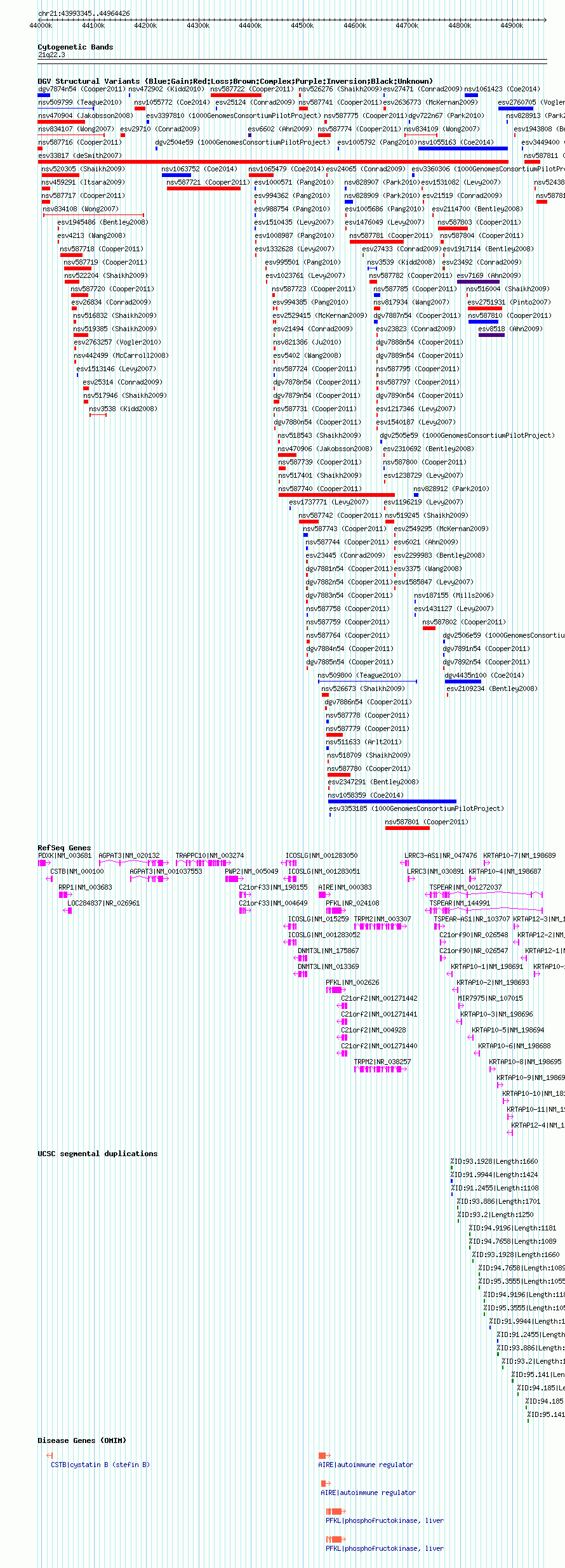Open the CSTB|NM_000100 gene label
This screenshot has width=565, height=1568.
(x=77, y=871)
